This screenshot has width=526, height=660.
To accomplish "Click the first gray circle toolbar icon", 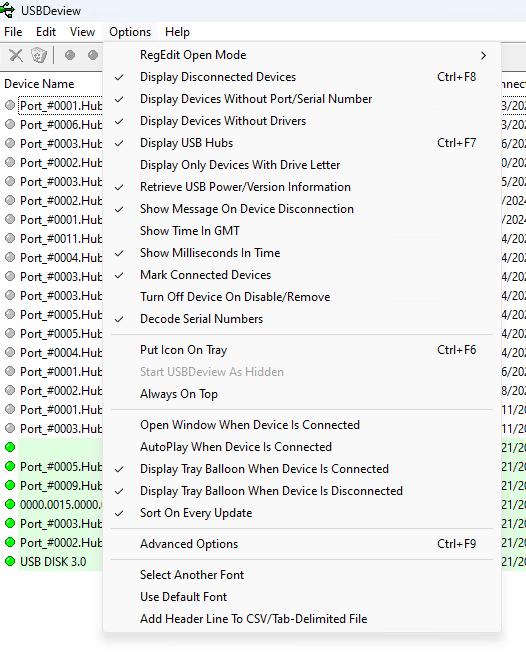I will coord(70,55).
